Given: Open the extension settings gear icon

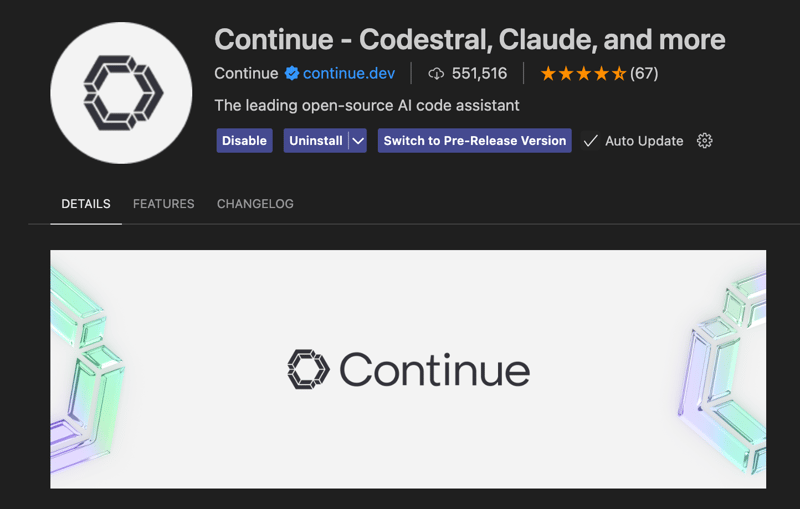Looking at the screenshot, I should [x=705, y=141].
